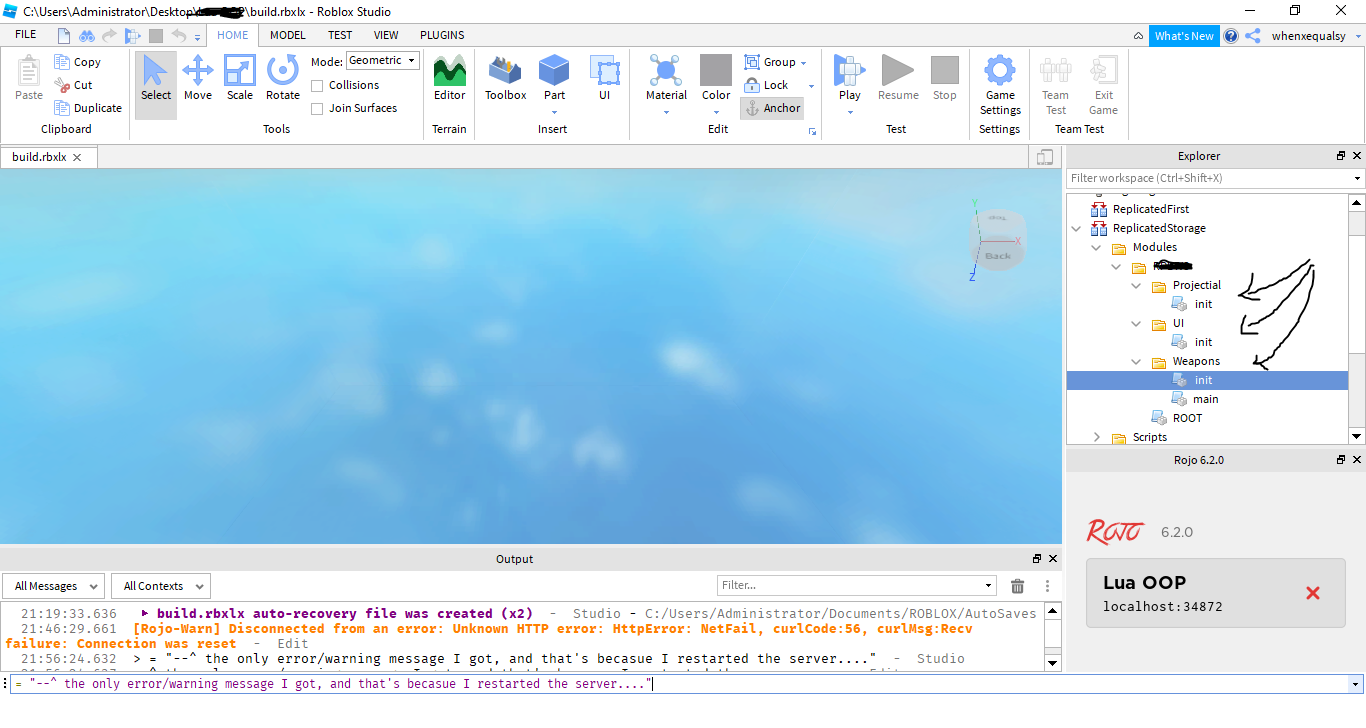Toggle the Anchor button
Viewport: 1366px width, 728px height.
point(772,108)
